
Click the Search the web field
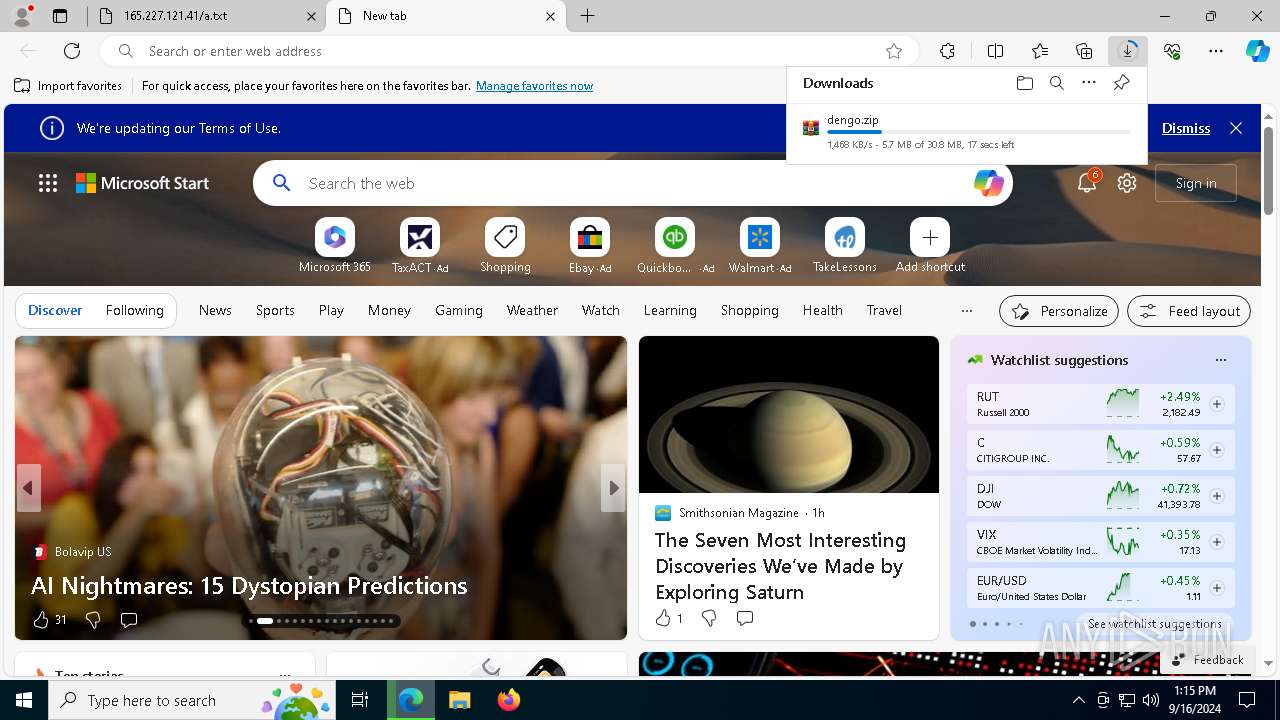(x=633, y=183)
